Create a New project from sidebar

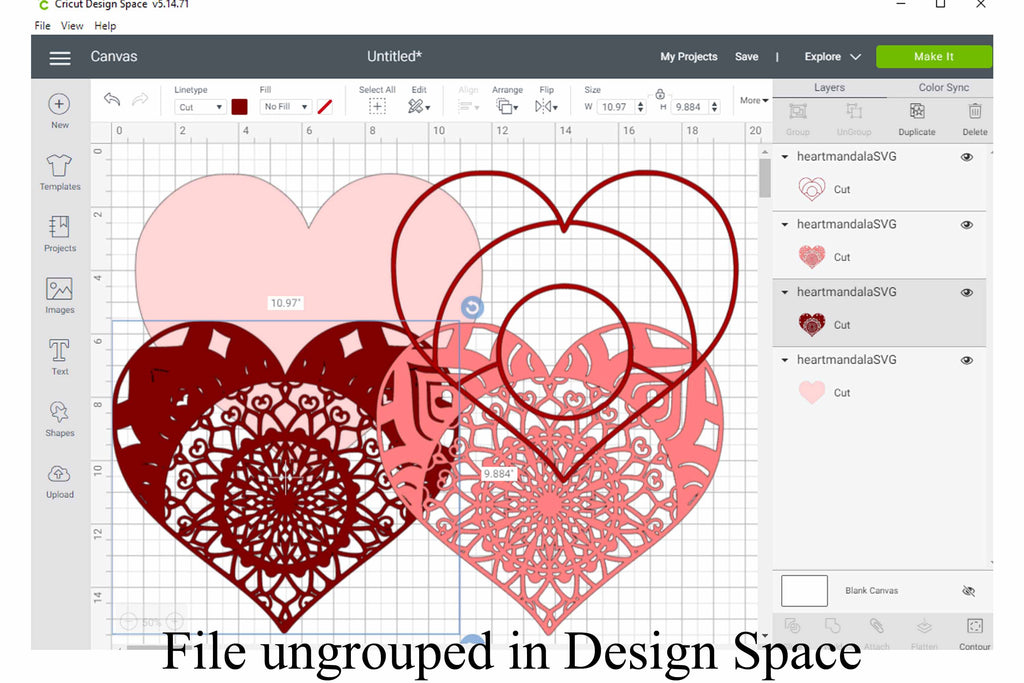59,110
